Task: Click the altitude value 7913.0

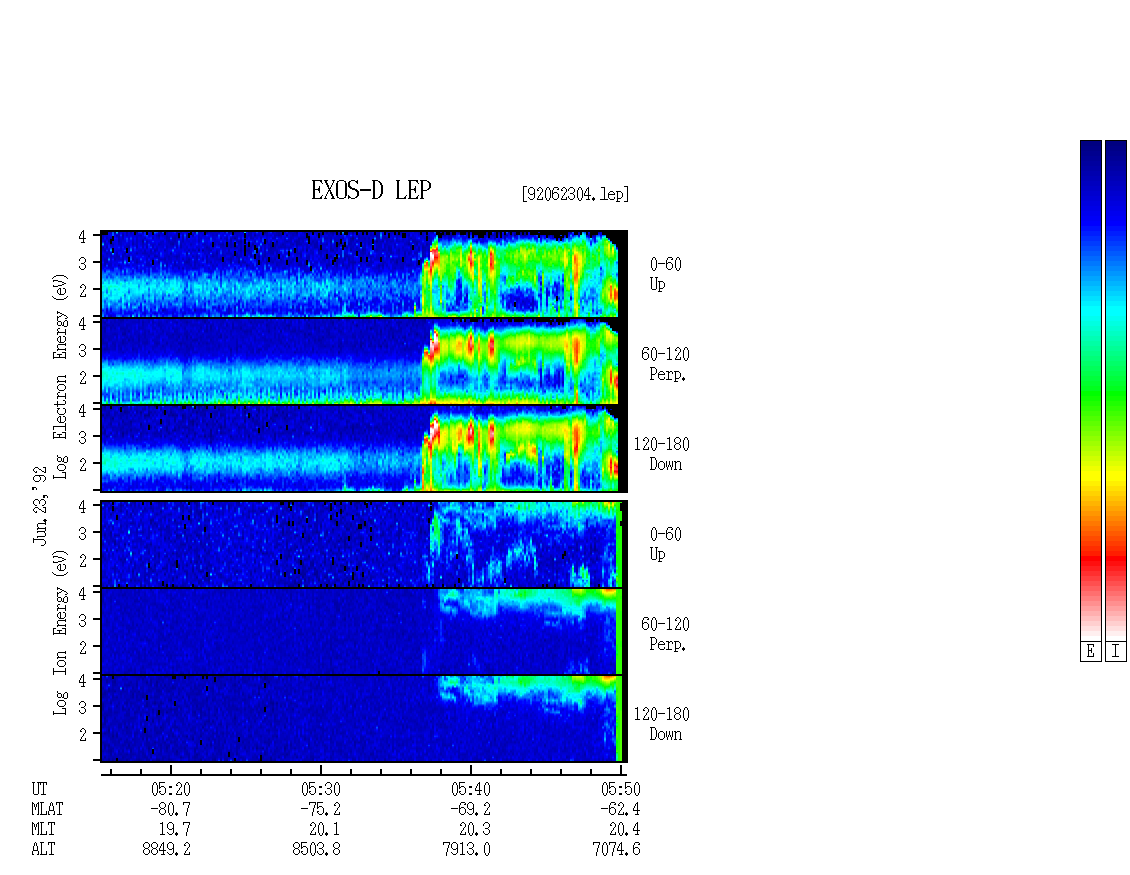Action: click(x=466, y=850)
